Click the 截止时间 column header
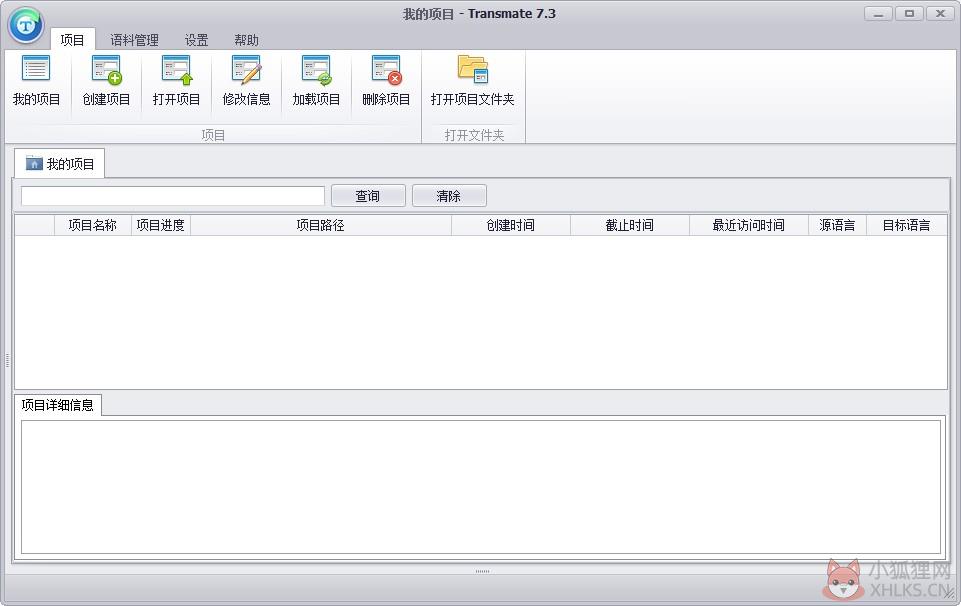The image size is (961, 606). (629, 225)
